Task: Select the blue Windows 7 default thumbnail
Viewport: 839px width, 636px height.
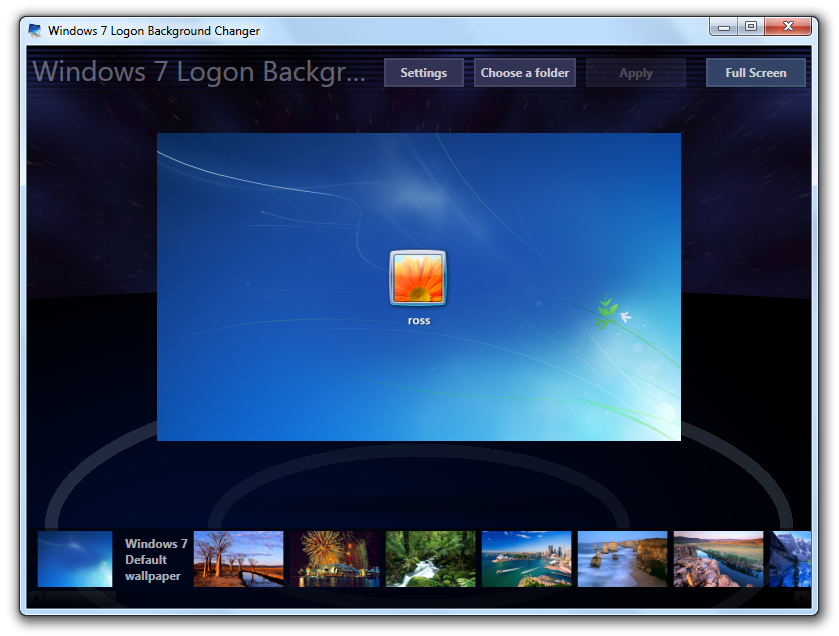Action: coord(75,559)
